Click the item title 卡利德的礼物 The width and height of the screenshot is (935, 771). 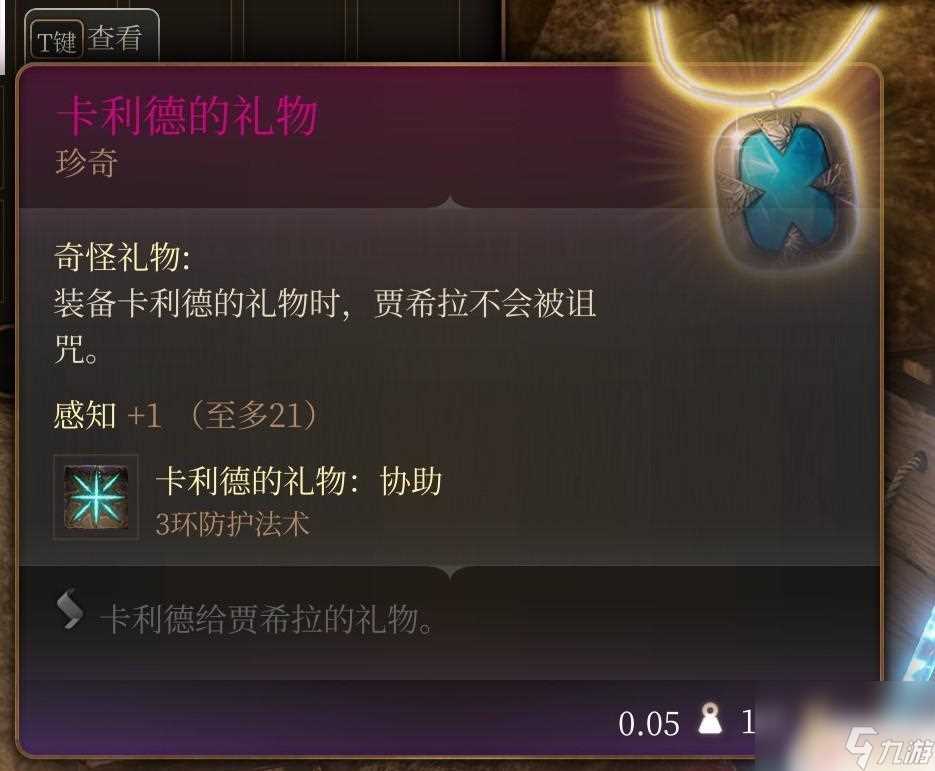[x=187, y=115]
